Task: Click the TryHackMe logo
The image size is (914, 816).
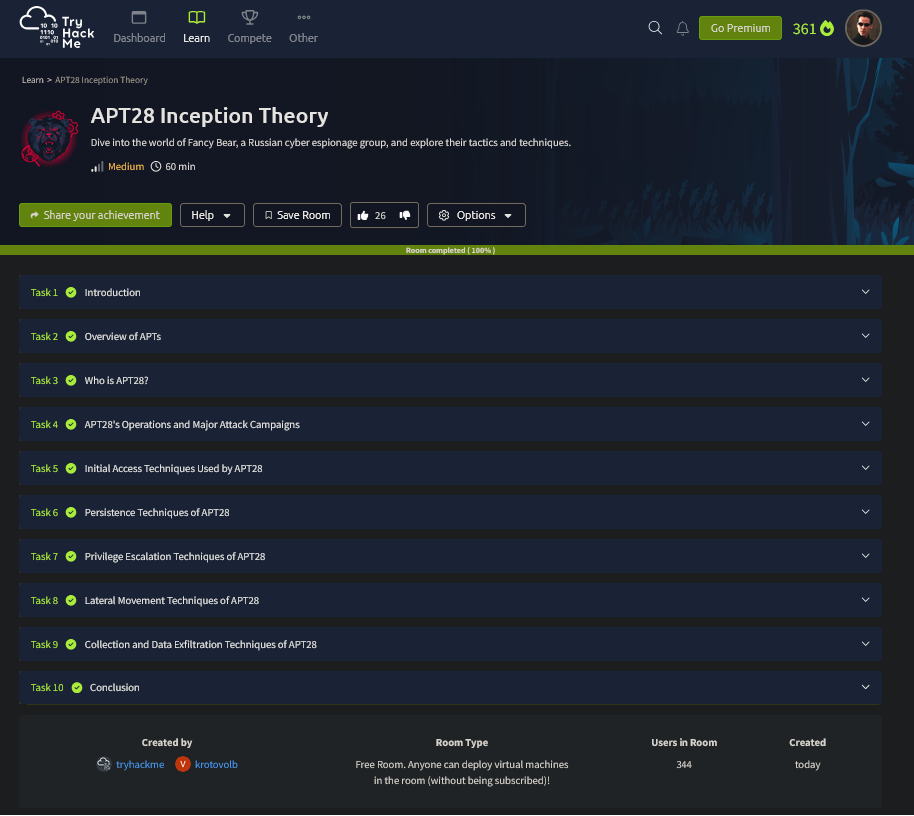Action: 57,28
